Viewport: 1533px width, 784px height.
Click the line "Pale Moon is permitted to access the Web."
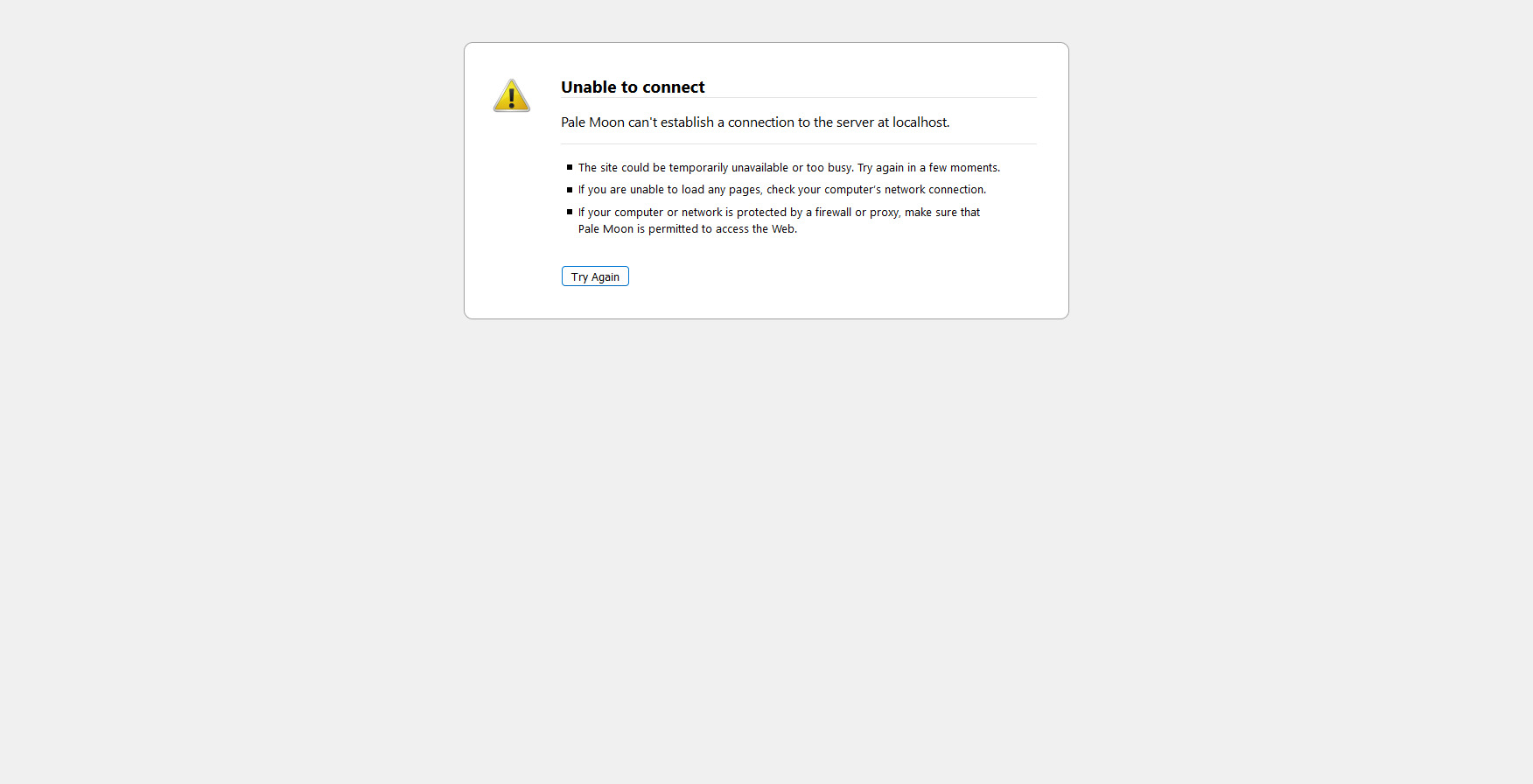click(687, 229)
